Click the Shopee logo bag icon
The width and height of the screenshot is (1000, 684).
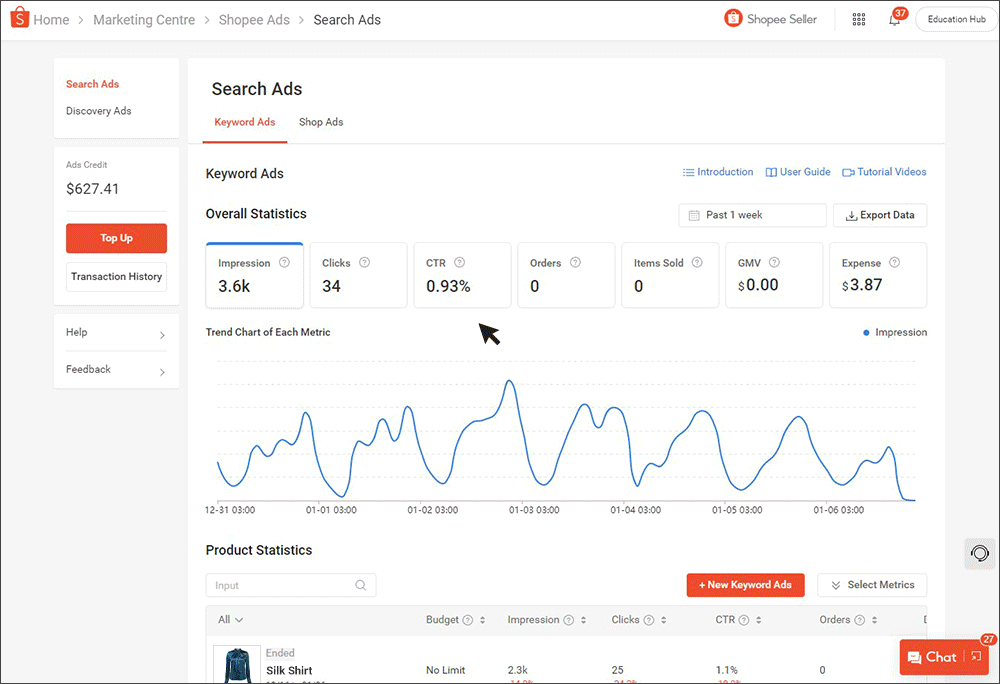(x=20, y=17)
